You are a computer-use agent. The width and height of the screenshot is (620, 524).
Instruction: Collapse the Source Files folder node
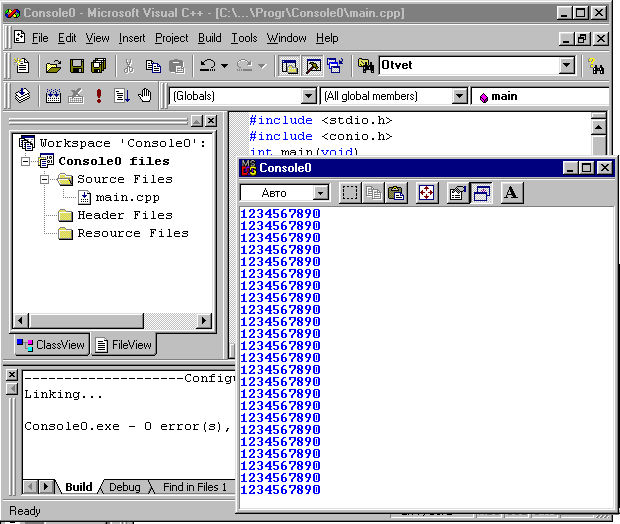[44, 179]
